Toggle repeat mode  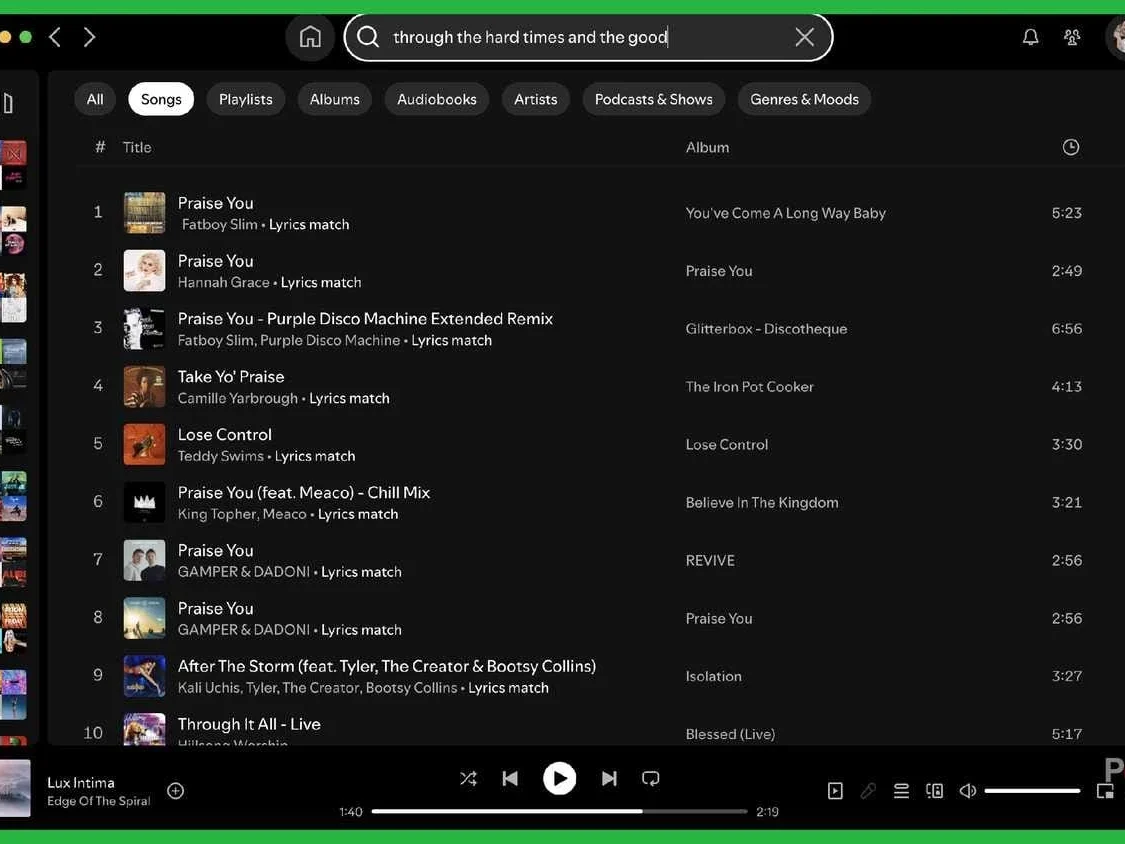tap(651, 778)
